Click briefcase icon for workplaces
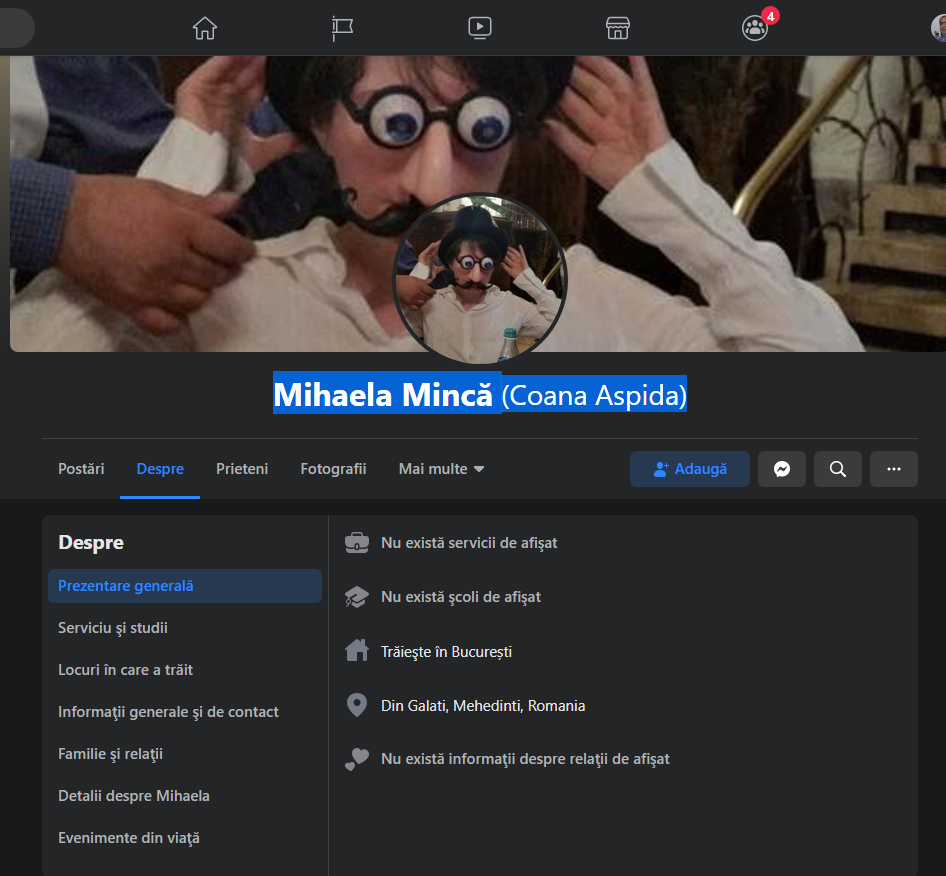946x876 pixels. [357, 542]
